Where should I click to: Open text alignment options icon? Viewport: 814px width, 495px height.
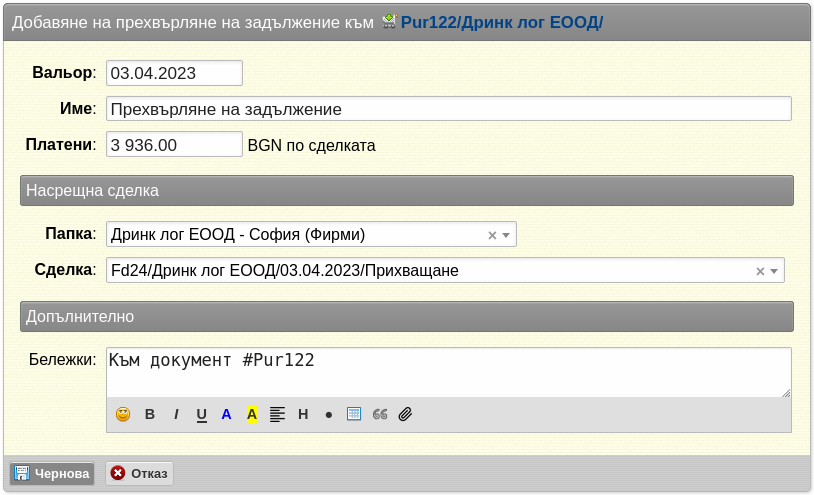pyautogui.click(x=277, y=414)
